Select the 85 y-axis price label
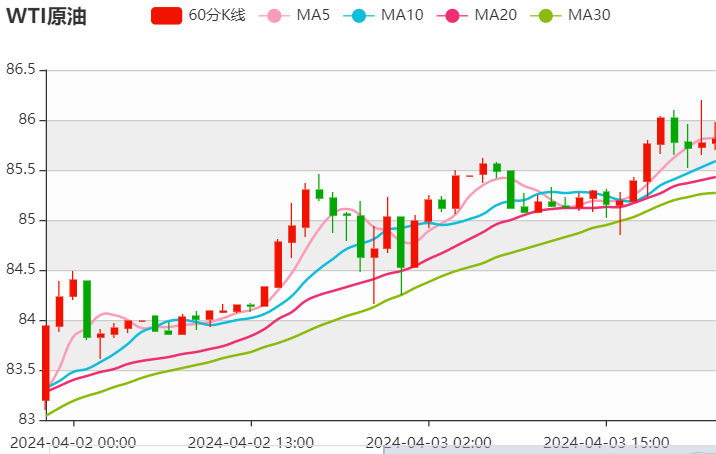716x454 pixels. [26, 219]
